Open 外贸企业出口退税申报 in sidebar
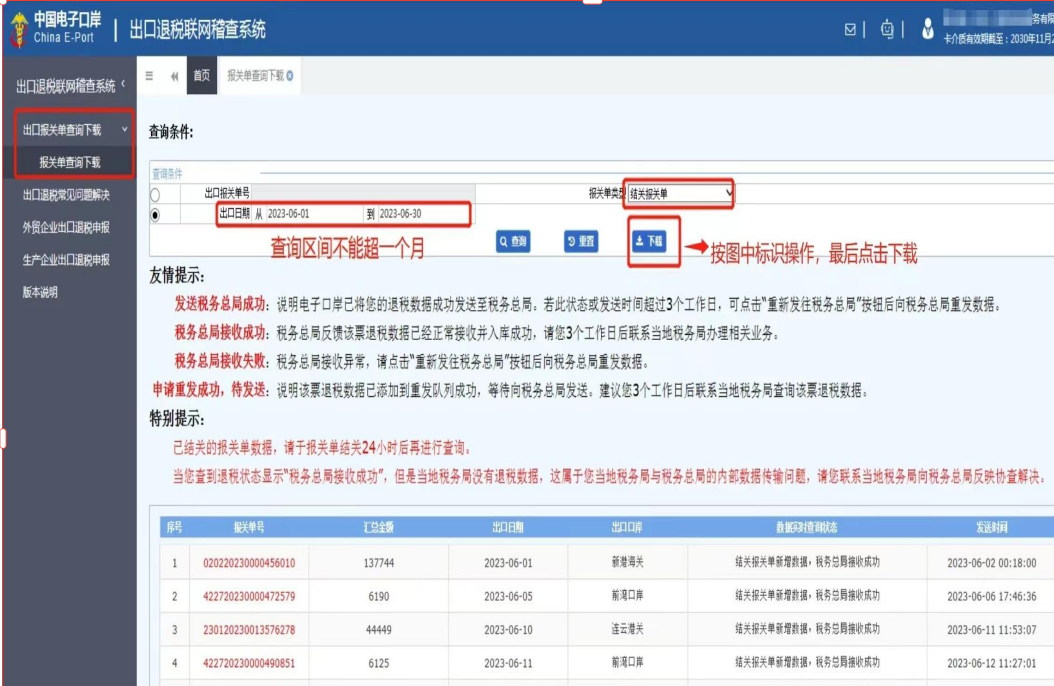This screenshot has height=686, width=1054. [66, 227]
